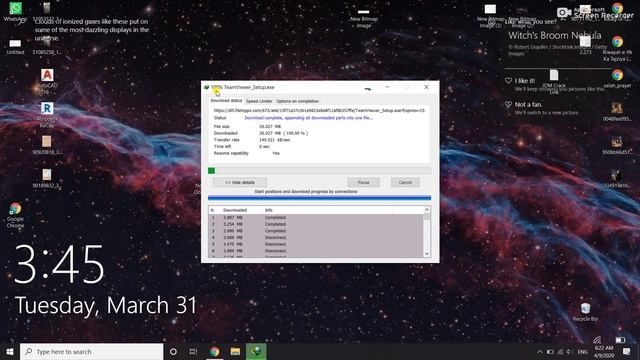
Task: Click the Downloaded column header
Action: point(235,210)
